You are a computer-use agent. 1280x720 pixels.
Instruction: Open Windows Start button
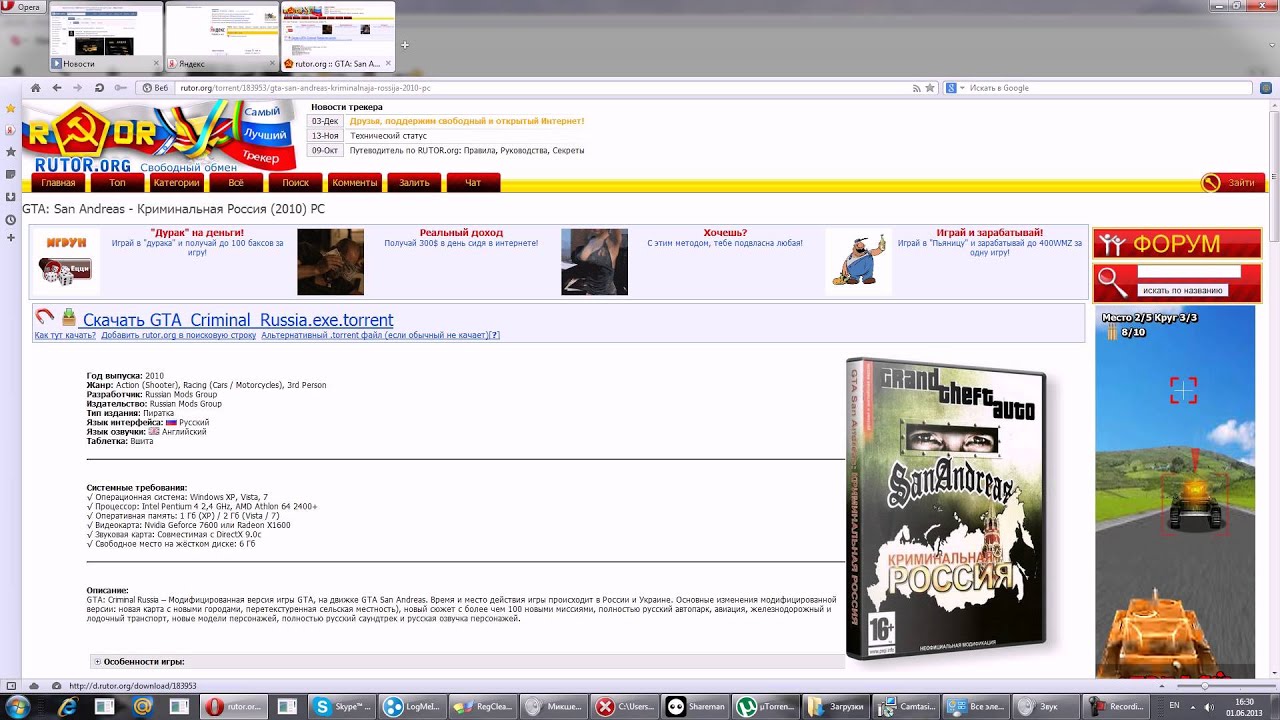click(x=17, y=707)
